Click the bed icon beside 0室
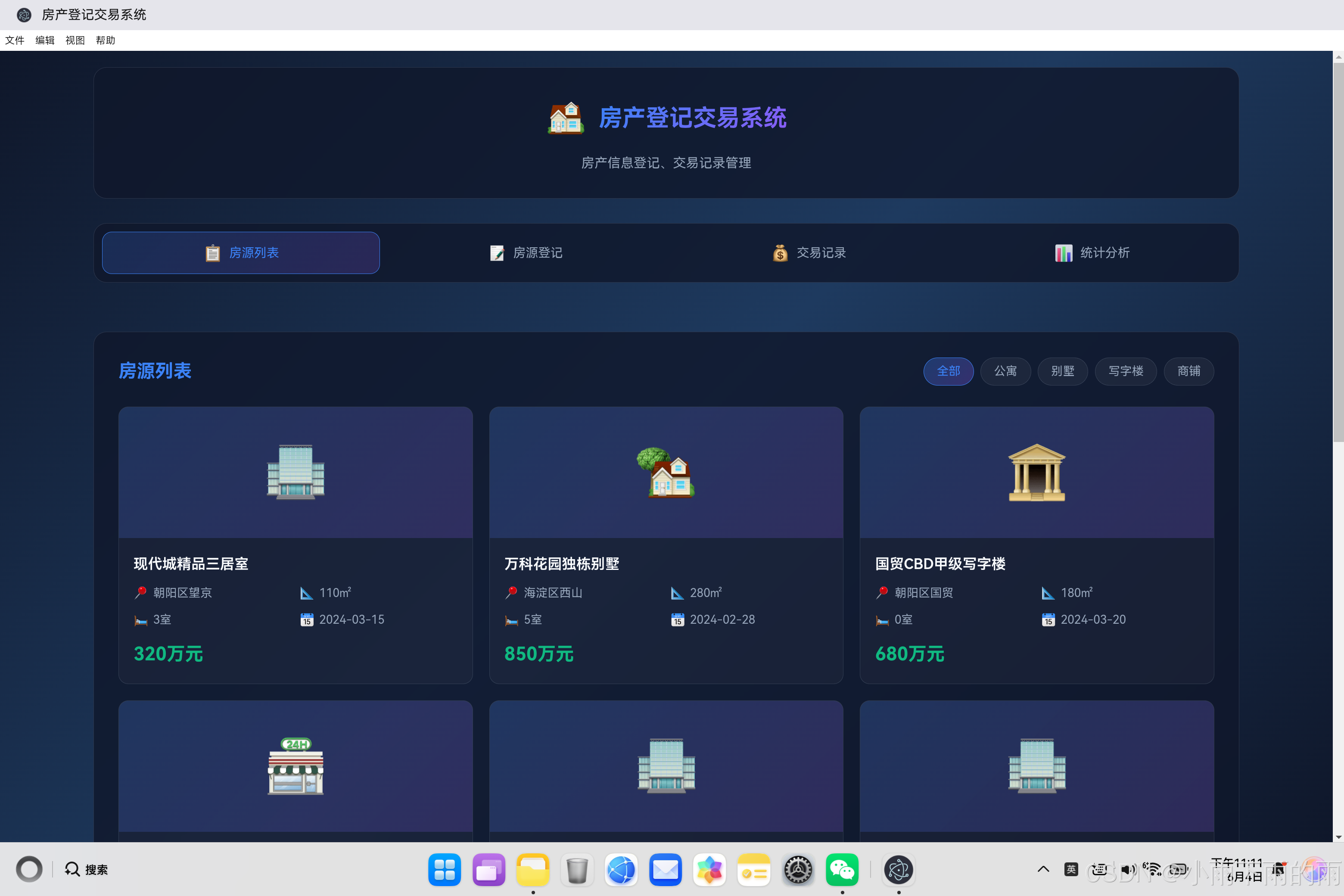The width and height of the screenshot is (1344, 896). [x=882, y=620]
